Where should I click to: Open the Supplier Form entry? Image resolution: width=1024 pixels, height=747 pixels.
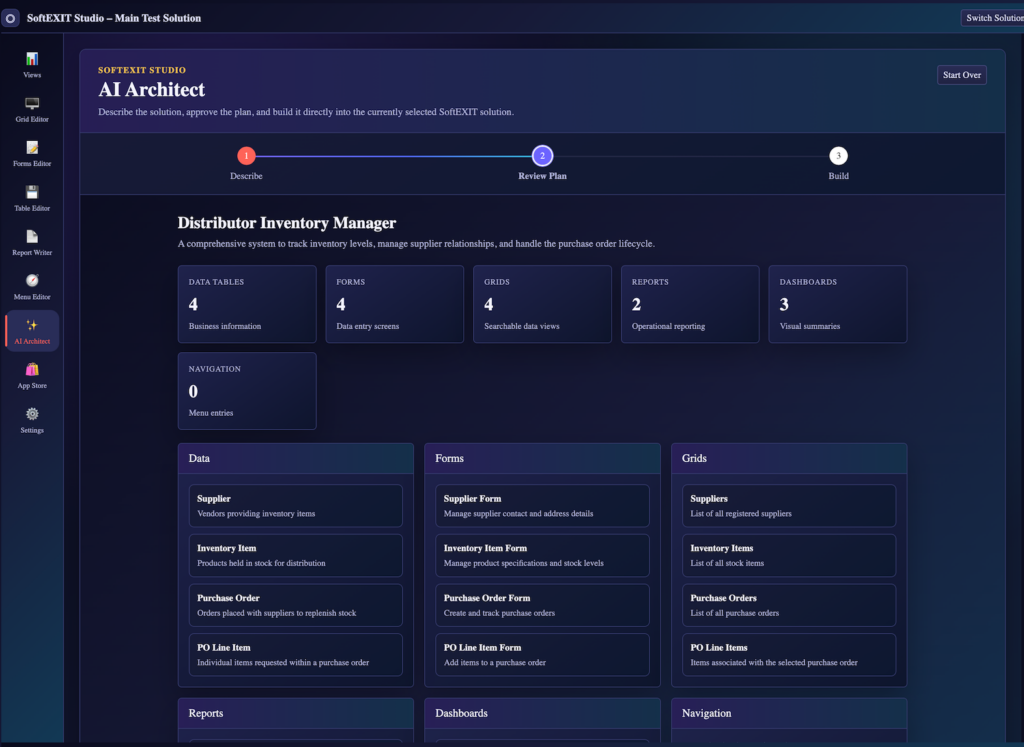click(542, 506)
